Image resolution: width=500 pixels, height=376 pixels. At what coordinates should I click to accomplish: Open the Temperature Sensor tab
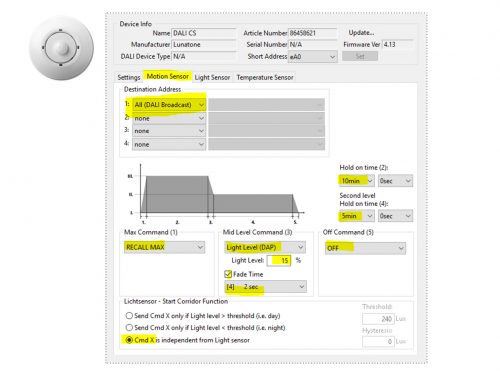(x=265, y=77)
